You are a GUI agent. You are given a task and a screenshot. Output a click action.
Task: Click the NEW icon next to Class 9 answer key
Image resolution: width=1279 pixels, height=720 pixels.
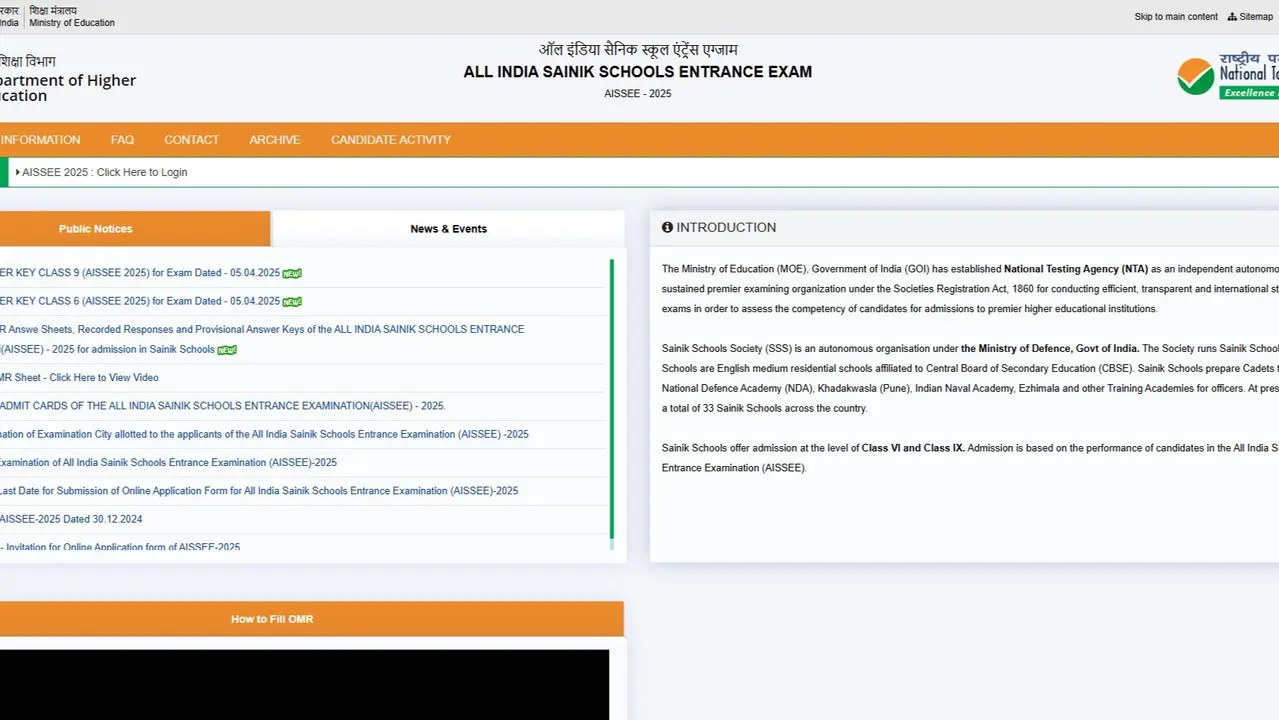pyautogui.click(x=291, y=272)
